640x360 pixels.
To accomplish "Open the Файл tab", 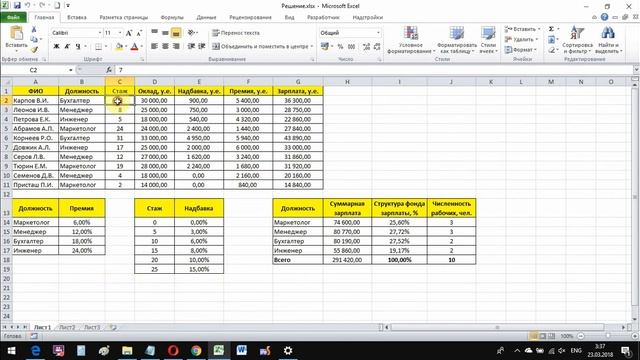I will (13, 18).
